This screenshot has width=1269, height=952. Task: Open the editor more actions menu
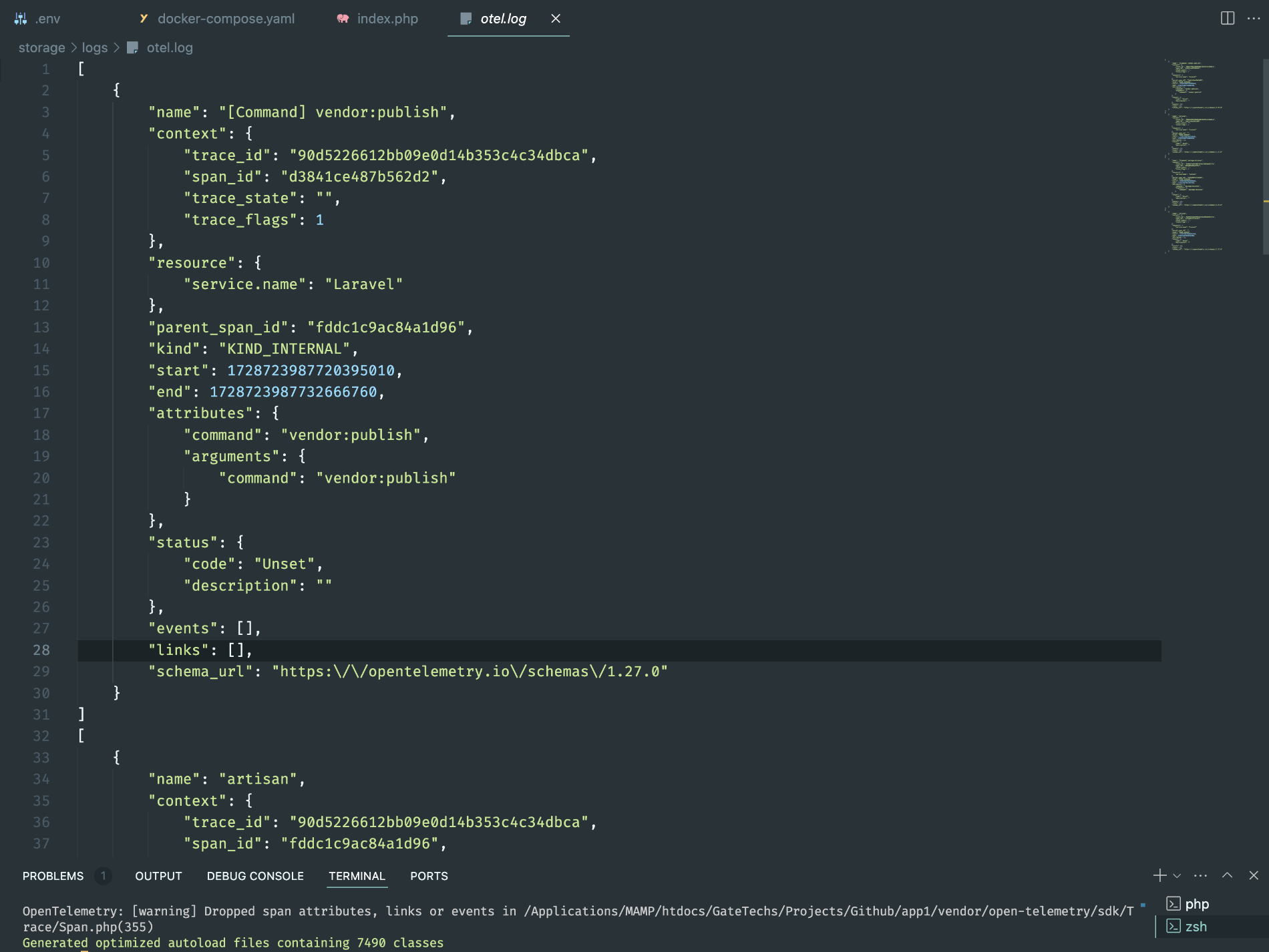tap(1254, 18)
